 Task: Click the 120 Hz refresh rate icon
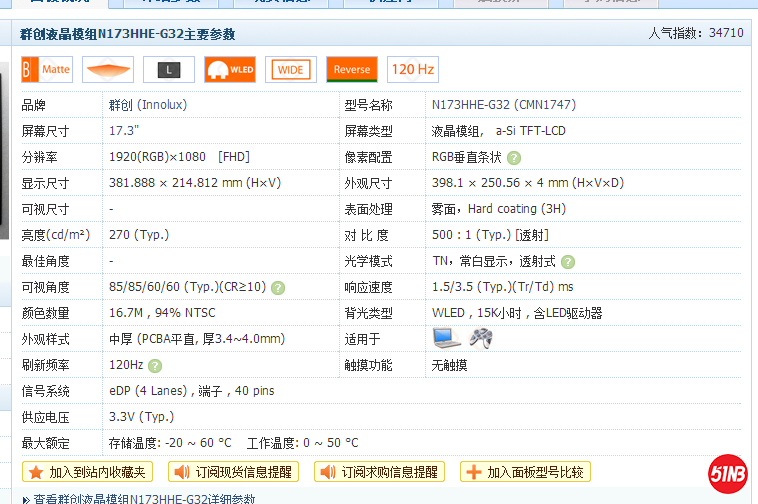(412, 70)
